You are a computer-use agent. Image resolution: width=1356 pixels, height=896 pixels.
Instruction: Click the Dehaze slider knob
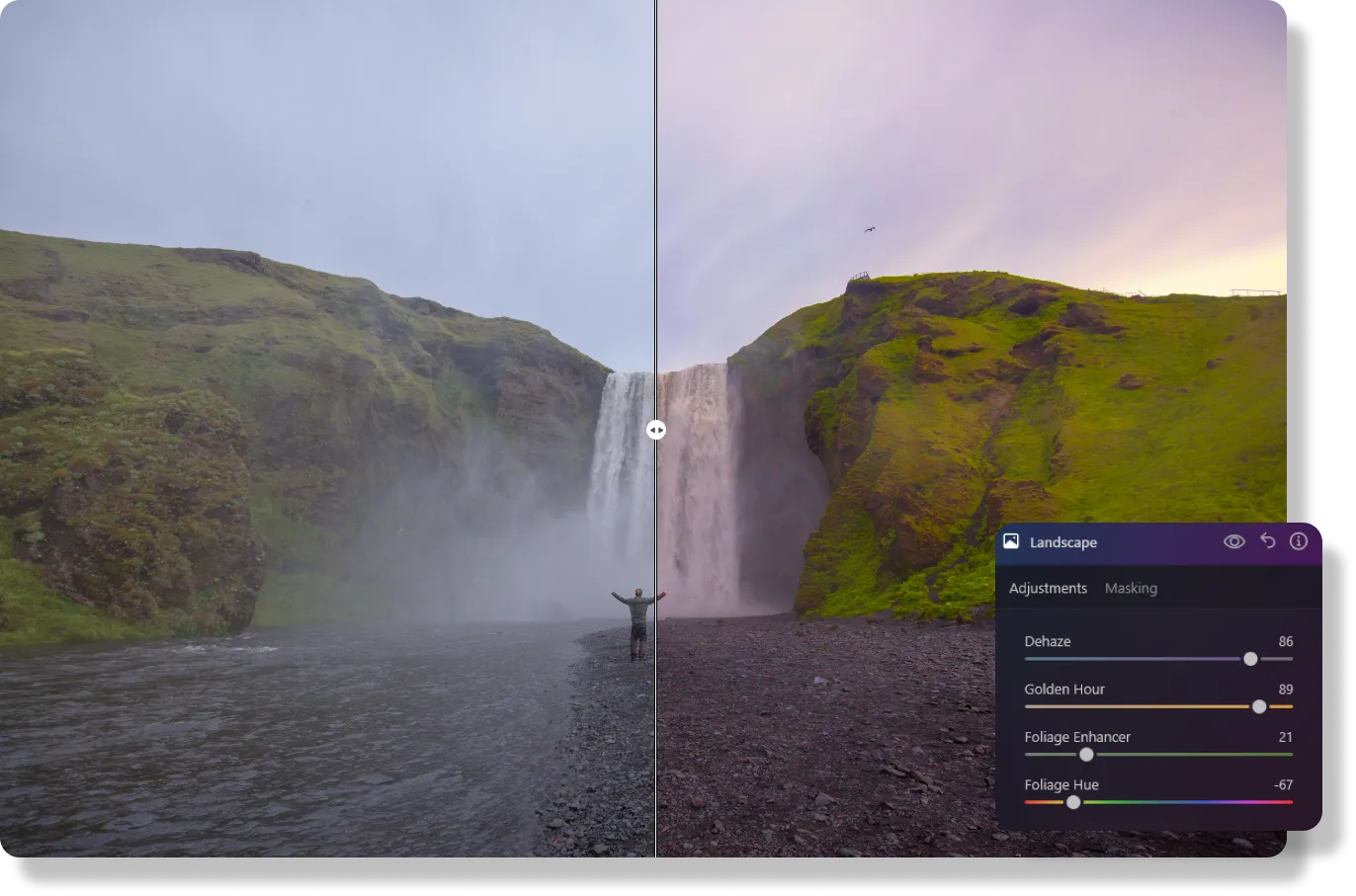[x=1250, y=659]
